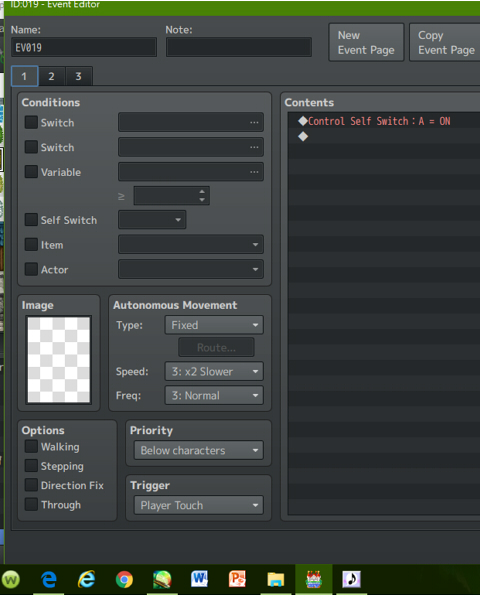The height and width of the screenshot is (600, 480).
Task: Tick the Variable condition checkbox
Action: tap(31, 172)
